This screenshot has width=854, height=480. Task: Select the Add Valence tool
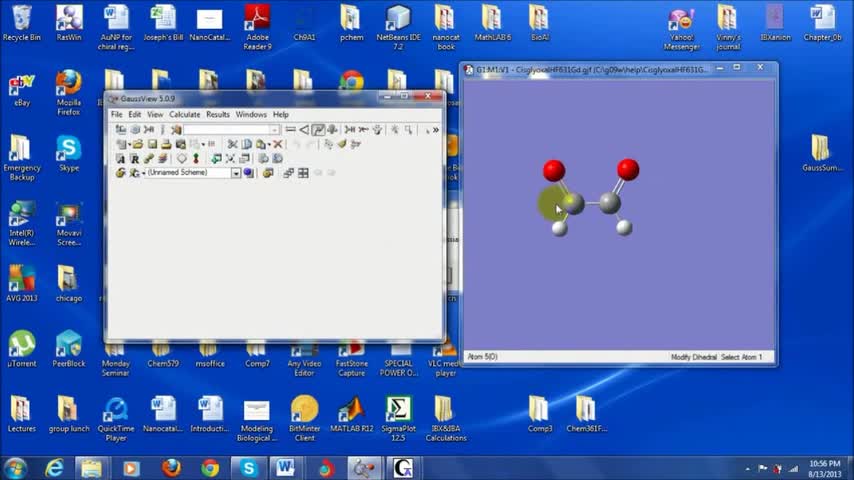click(349, 130)
